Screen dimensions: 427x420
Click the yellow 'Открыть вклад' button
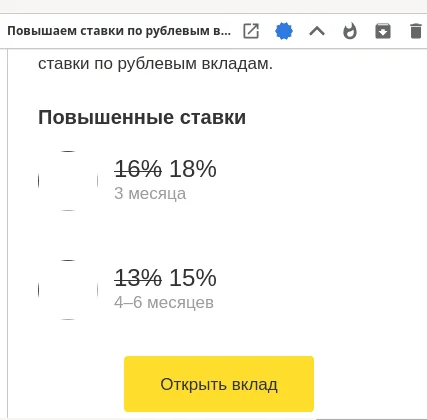tap(219, 384)
